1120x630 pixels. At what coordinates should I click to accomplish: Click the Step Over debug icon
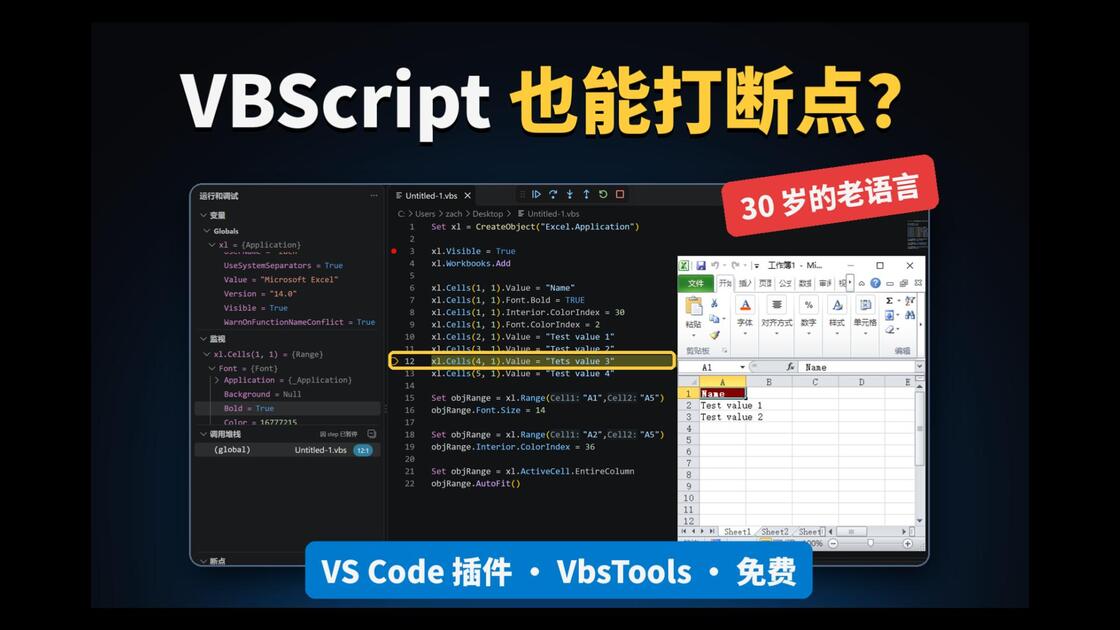click(553, 194)
